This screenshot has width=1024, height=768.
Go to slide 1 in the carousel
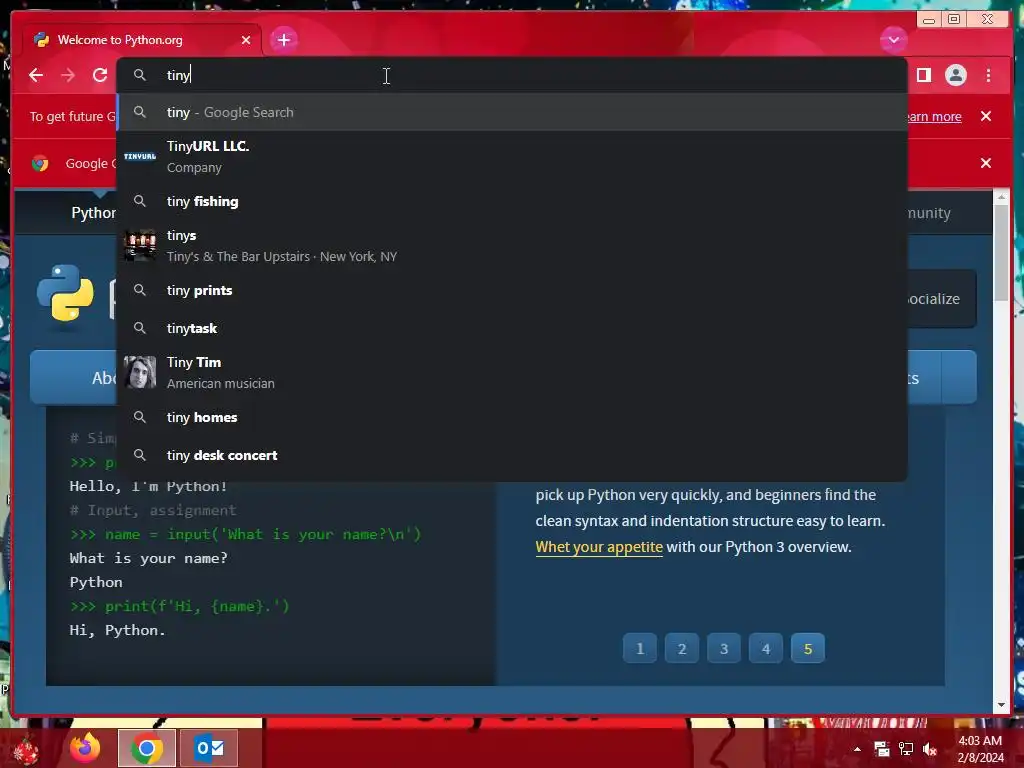click(640, 648)
